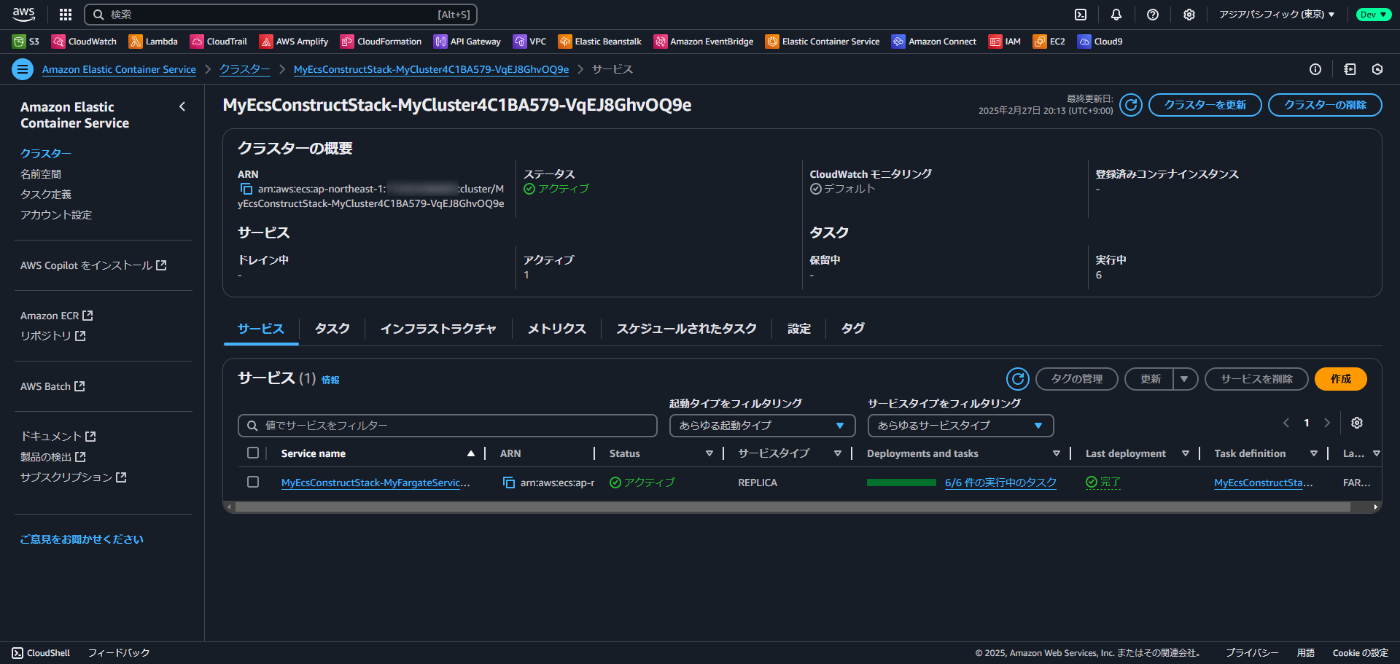Collapse the ECS side navigation panel
Viewport: 1400px width, 664px height.
pos(182,106)
